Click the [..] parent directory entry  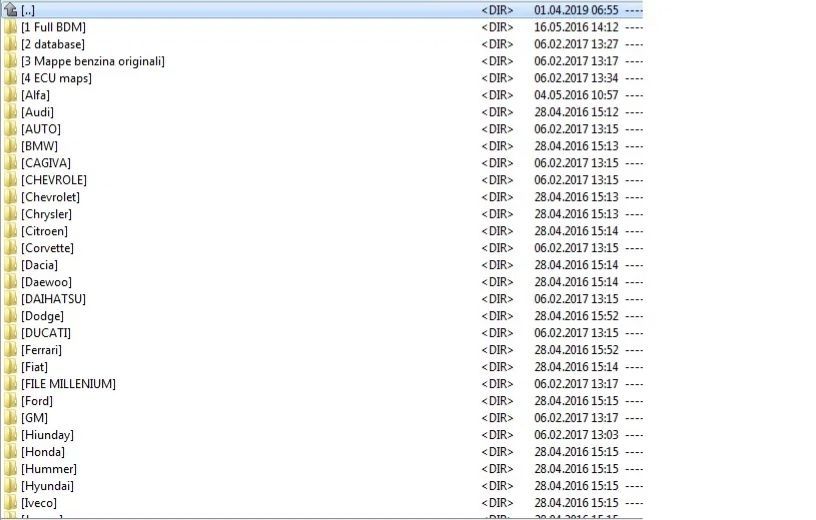tap(28, 10)
